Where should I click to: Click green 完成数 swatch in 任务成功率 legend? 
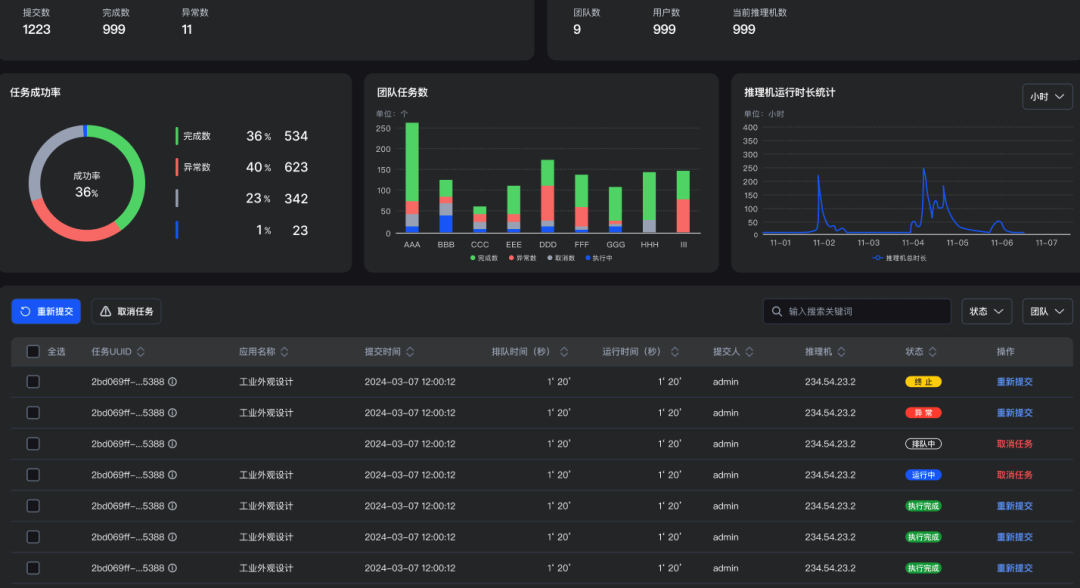(177, 136)
